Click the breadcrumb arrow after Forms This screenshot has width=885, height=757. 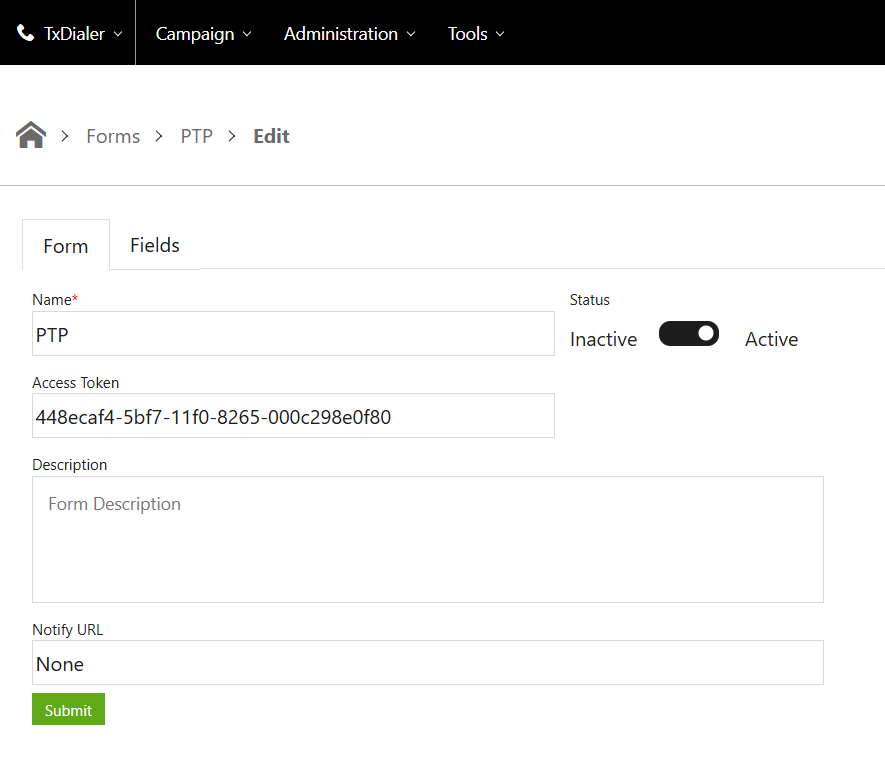[x=159, y=136]
